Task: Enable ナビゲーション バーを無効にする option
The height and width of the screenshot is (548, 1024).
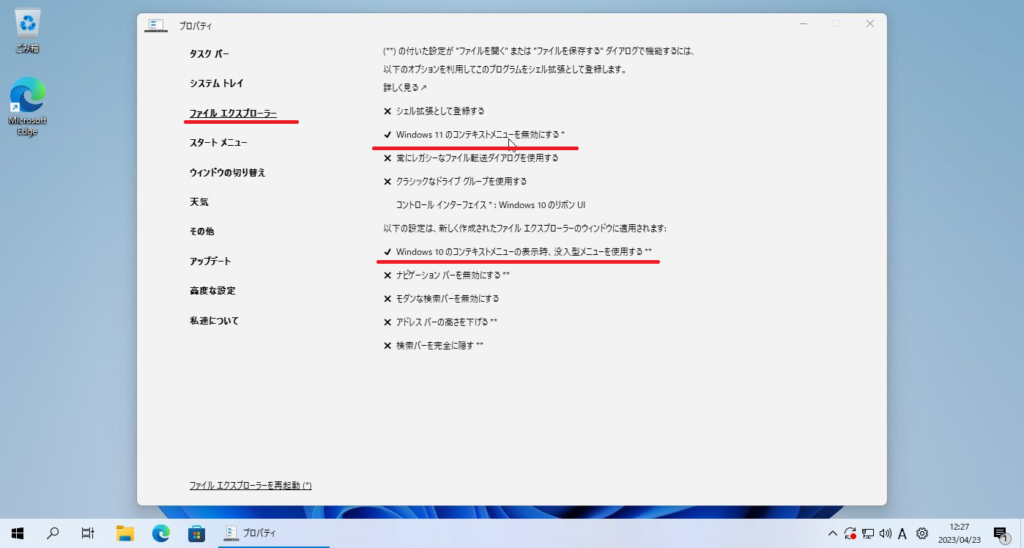Action: [446, 275]
